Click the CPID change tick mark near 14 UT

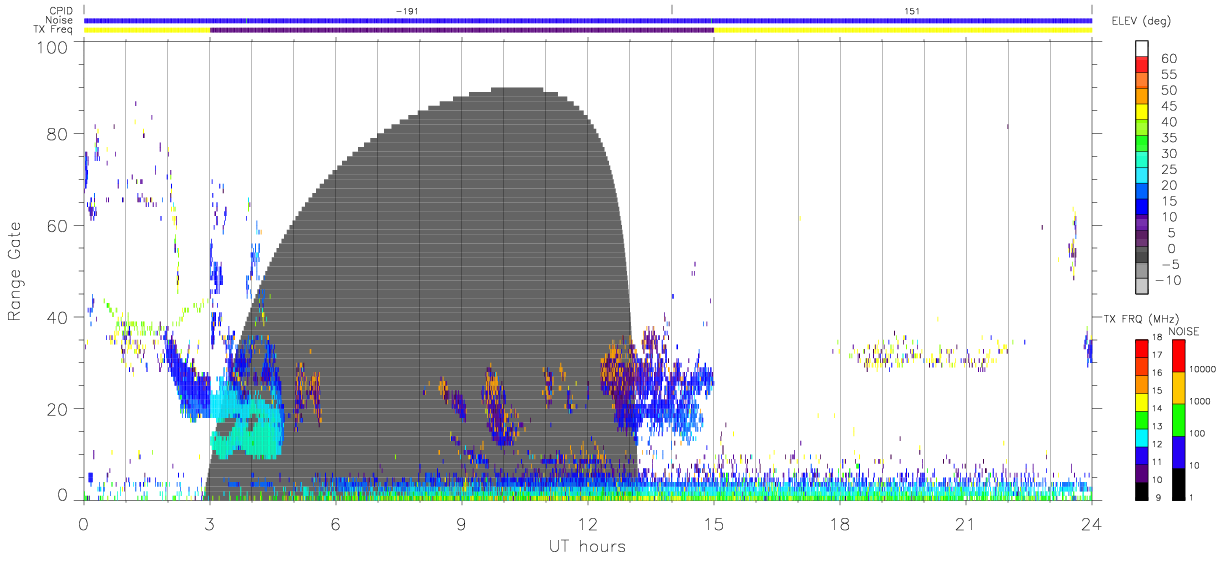tap(672, 10)
